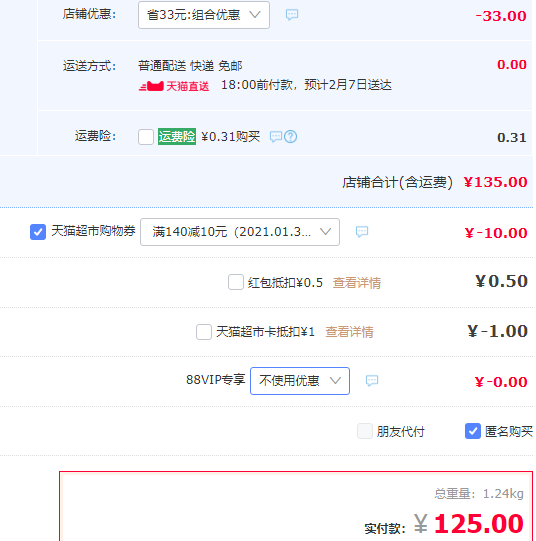This screenshot has width=536, height=541.
Task: Open the 不使用优惠 88VIP dropdown
Action: pyautogui.click(x=300, y=381)
